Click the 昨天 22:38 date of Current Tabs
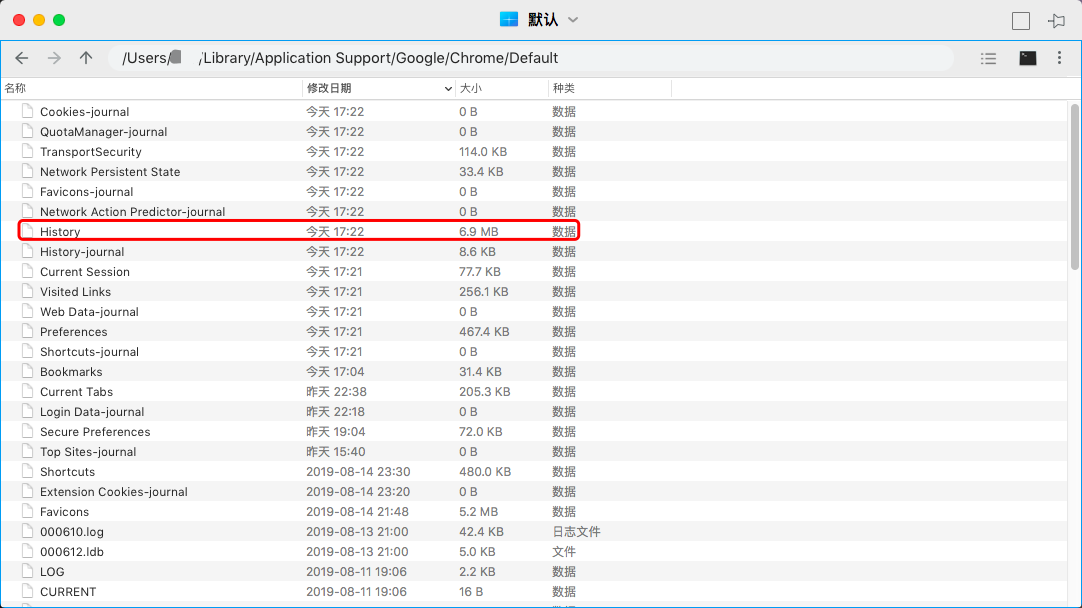 point(336,392)
